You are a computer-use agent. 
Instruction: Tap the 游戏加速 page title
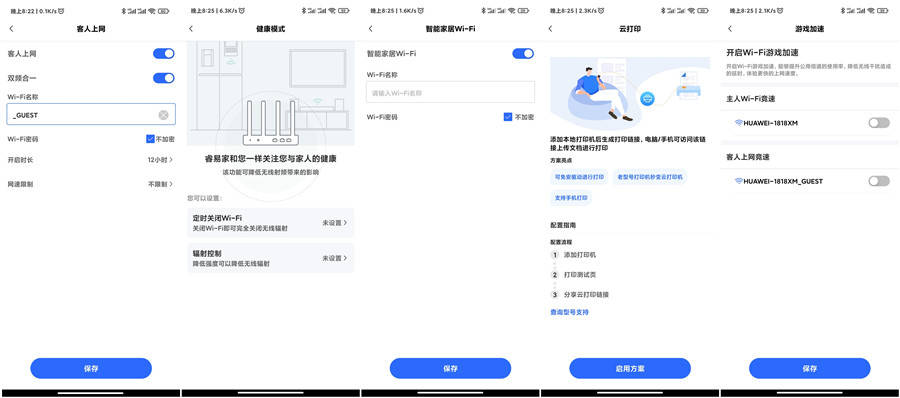[809, 29]
